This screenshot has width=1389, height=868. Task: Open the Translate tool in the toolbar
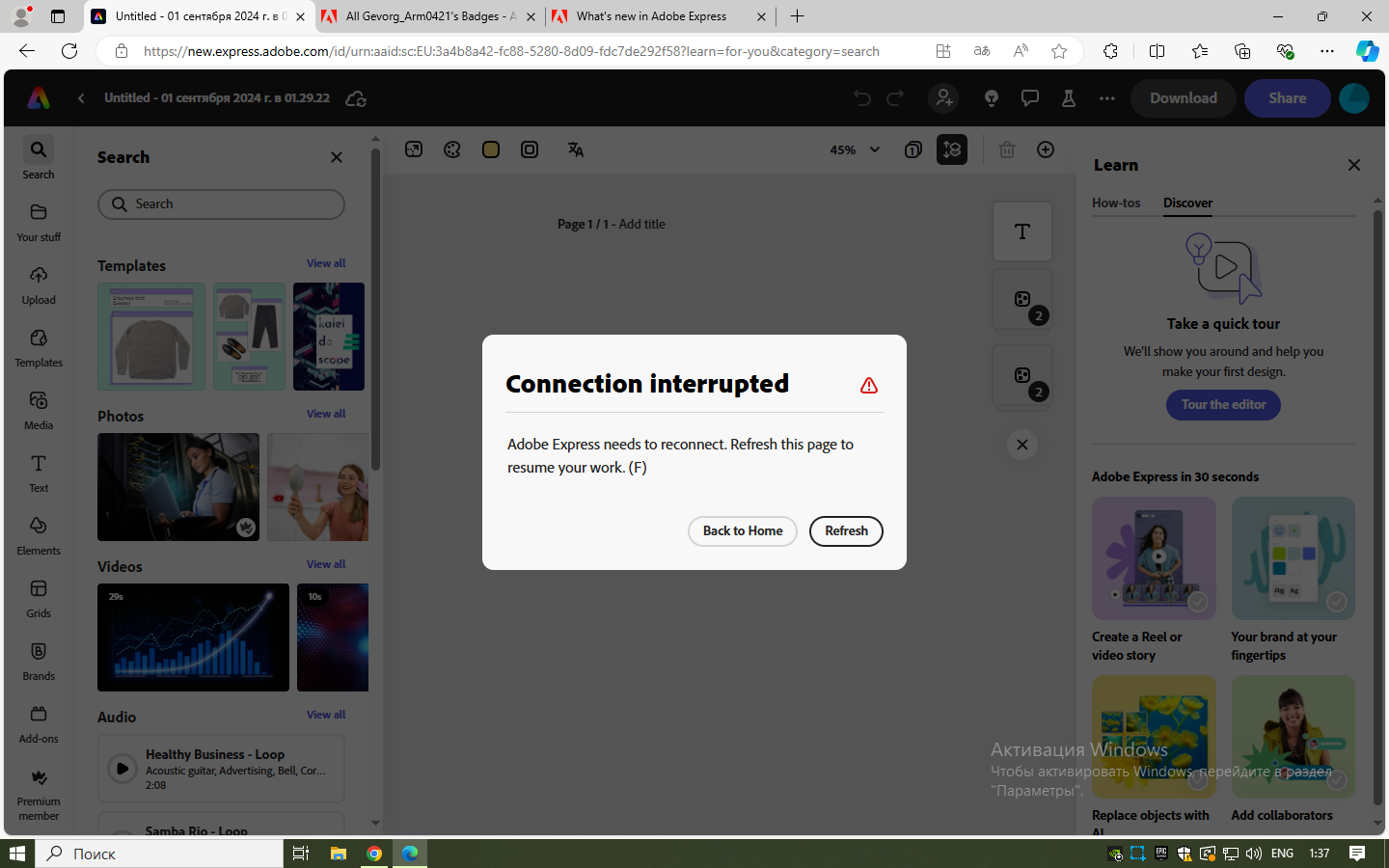pos(575,149)
